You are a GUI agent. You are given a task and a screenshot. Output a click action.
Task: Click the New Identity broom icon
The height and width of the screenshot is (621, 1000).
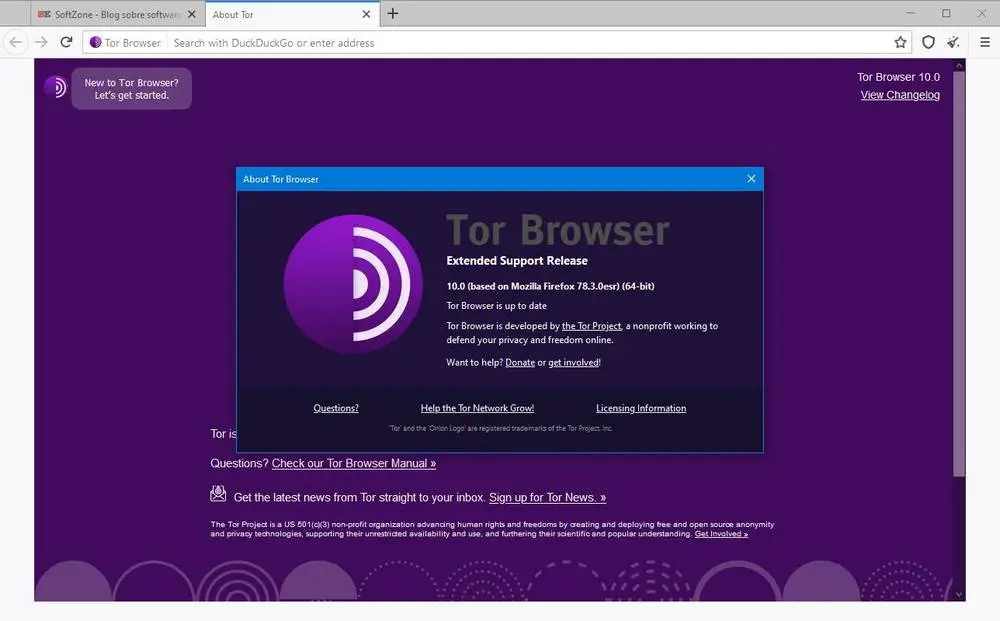click(x=953, y=43)
